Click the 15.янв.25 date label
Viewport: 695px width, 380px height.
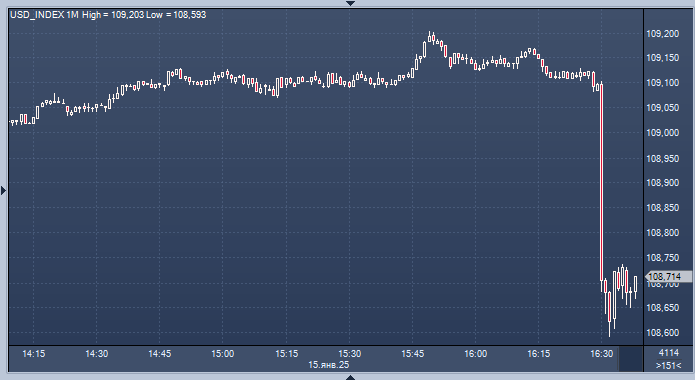(328, 365)
